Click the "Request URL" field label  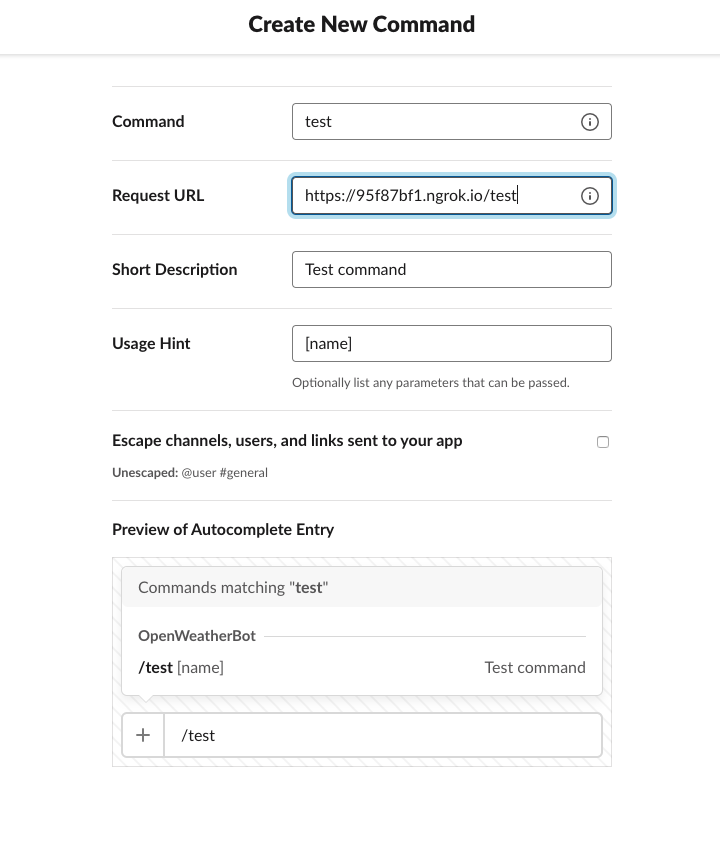tap(158, 196)
